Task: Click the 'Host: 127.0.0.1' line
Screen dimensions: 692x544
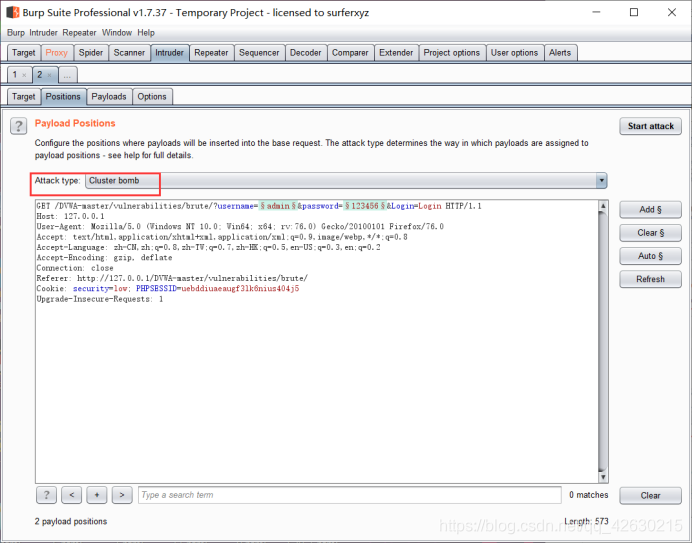Action: pos(71,216)
